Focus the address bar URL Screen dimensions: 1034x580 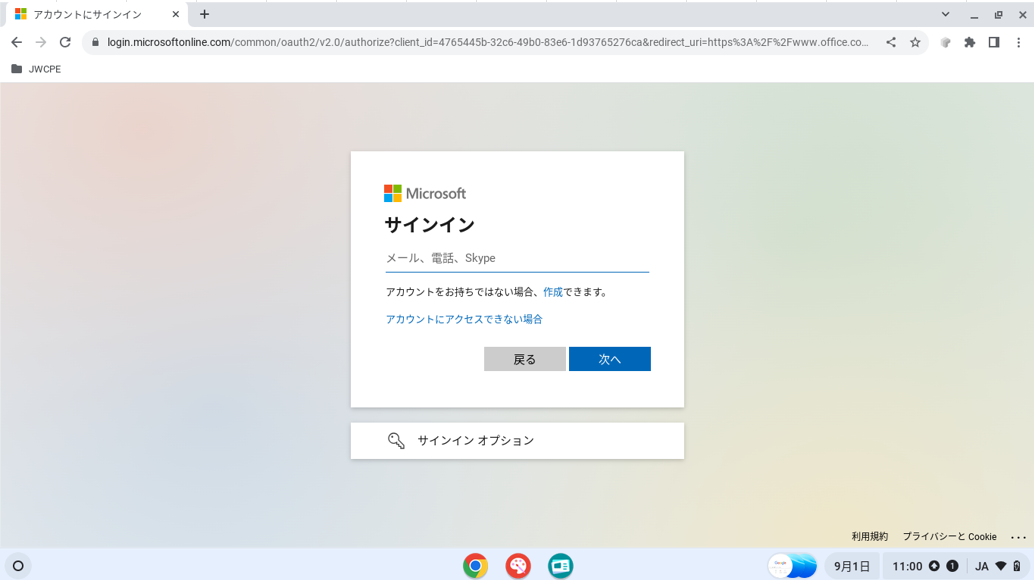487,42
